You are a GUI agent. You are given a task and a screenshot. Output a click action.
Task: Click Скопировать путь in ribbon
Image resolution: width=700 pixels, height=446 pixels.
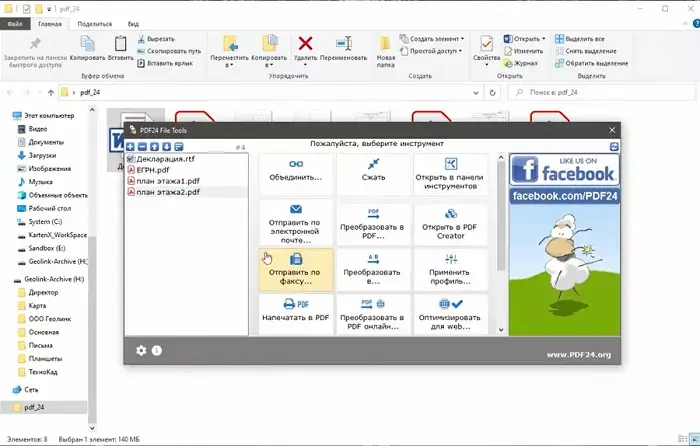[169, 51]
